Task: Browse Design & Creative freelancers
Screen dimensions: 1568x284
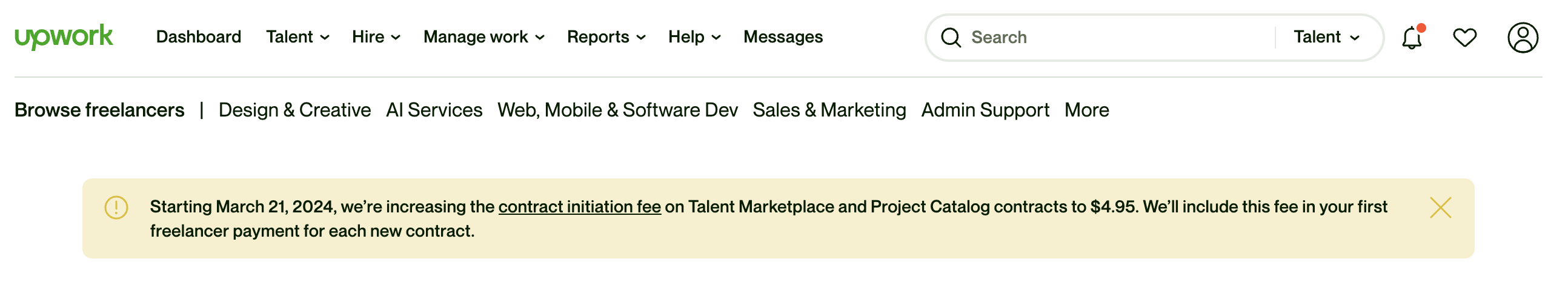Action: 294,110
